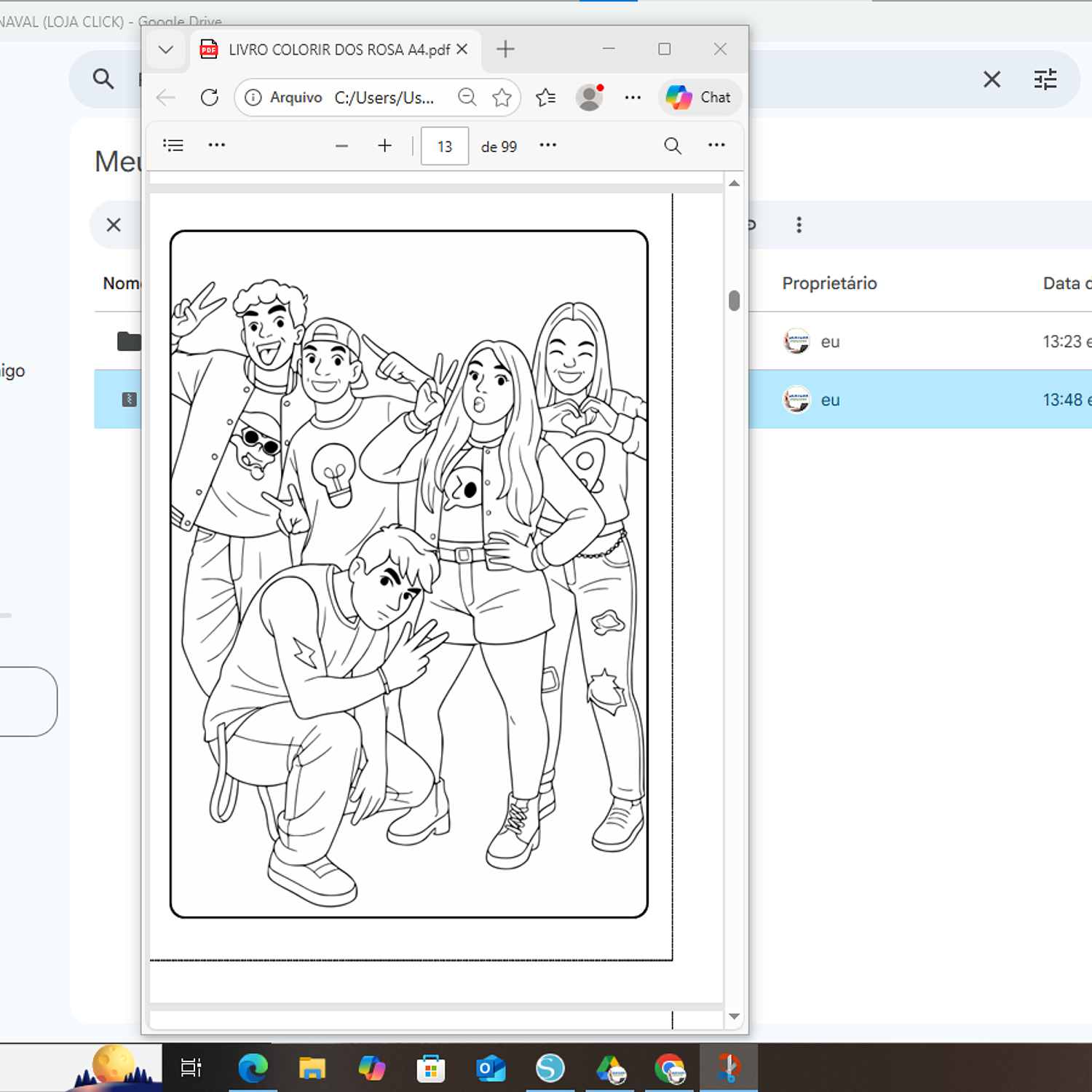This screenshot has height=1092, width=1092.
Task: Click the address bar zoom indicator icon
Action: [x=467, y=98]
